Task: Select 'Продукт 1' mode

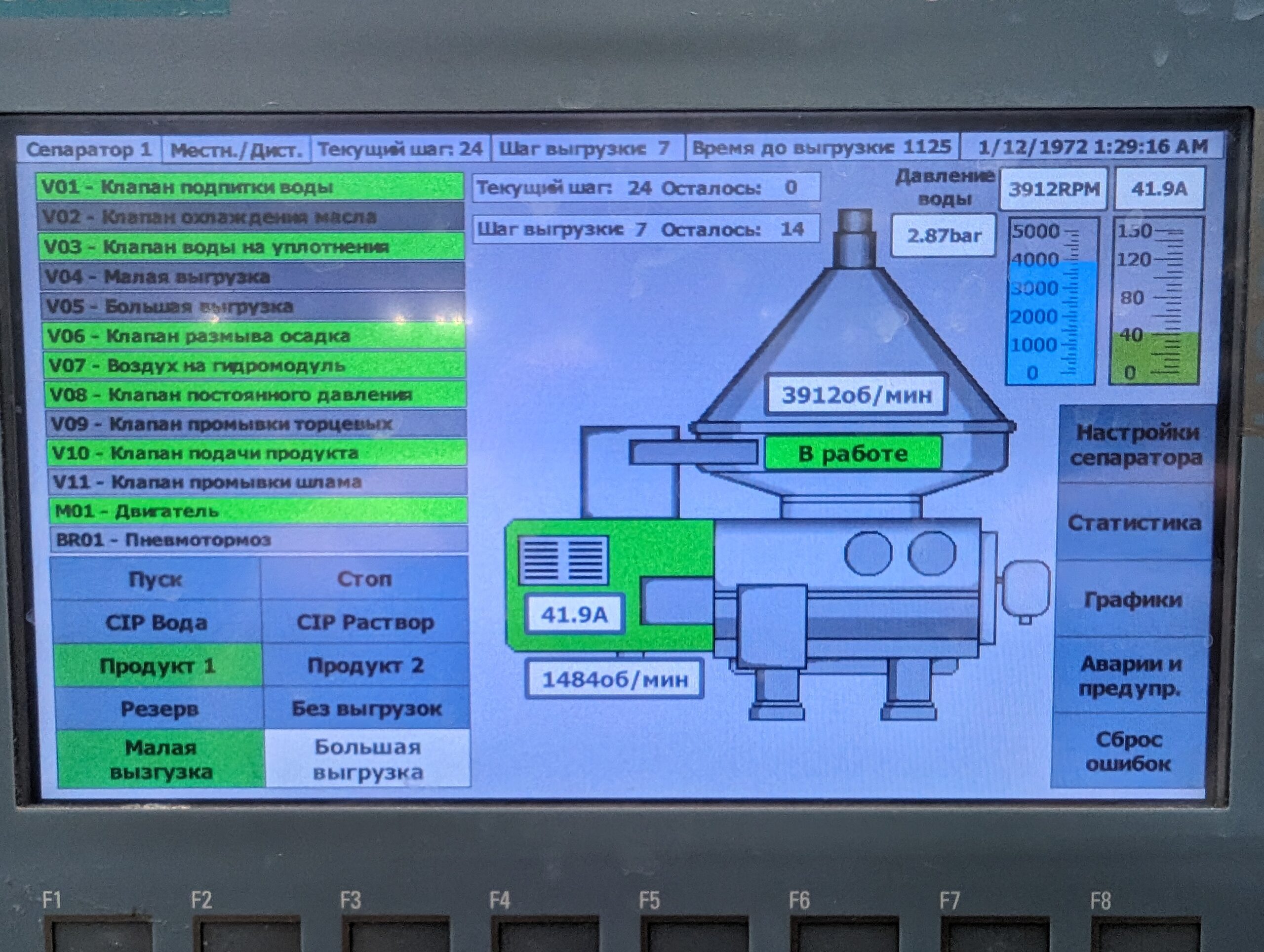Action: click(x=158, y=666)
